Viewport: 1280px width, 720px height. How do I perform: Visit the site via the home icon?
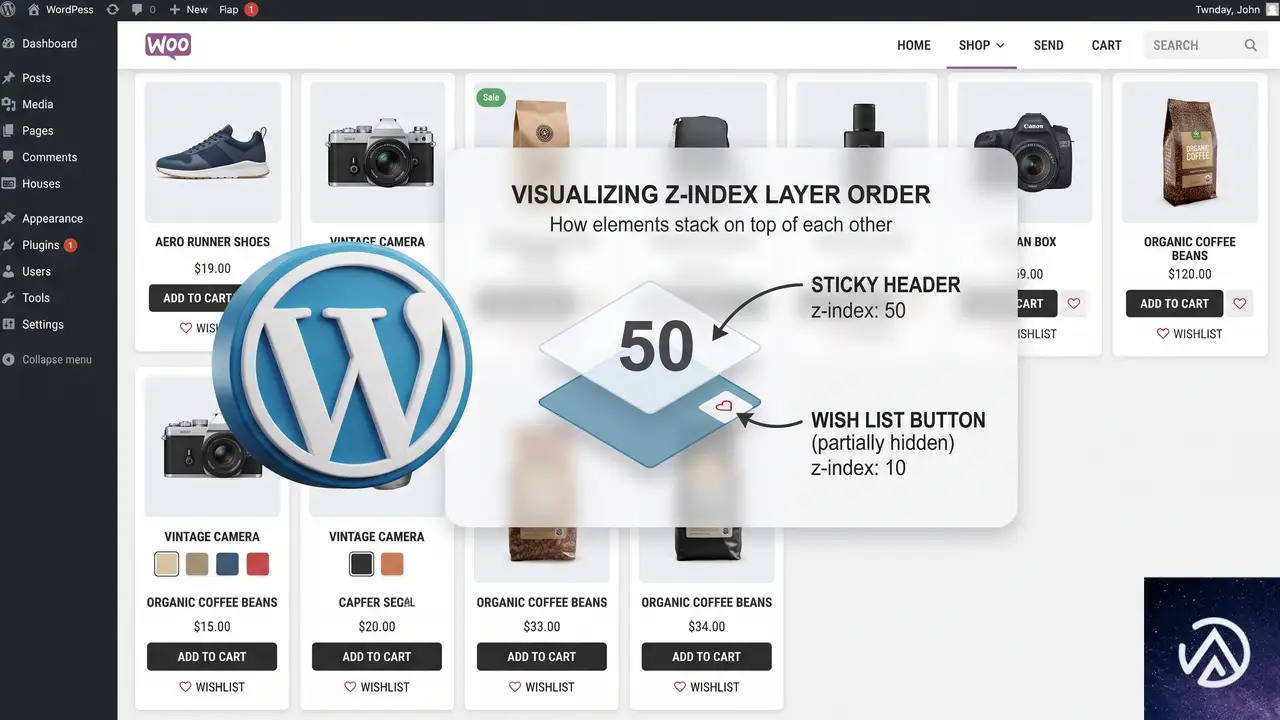[33, 9]
